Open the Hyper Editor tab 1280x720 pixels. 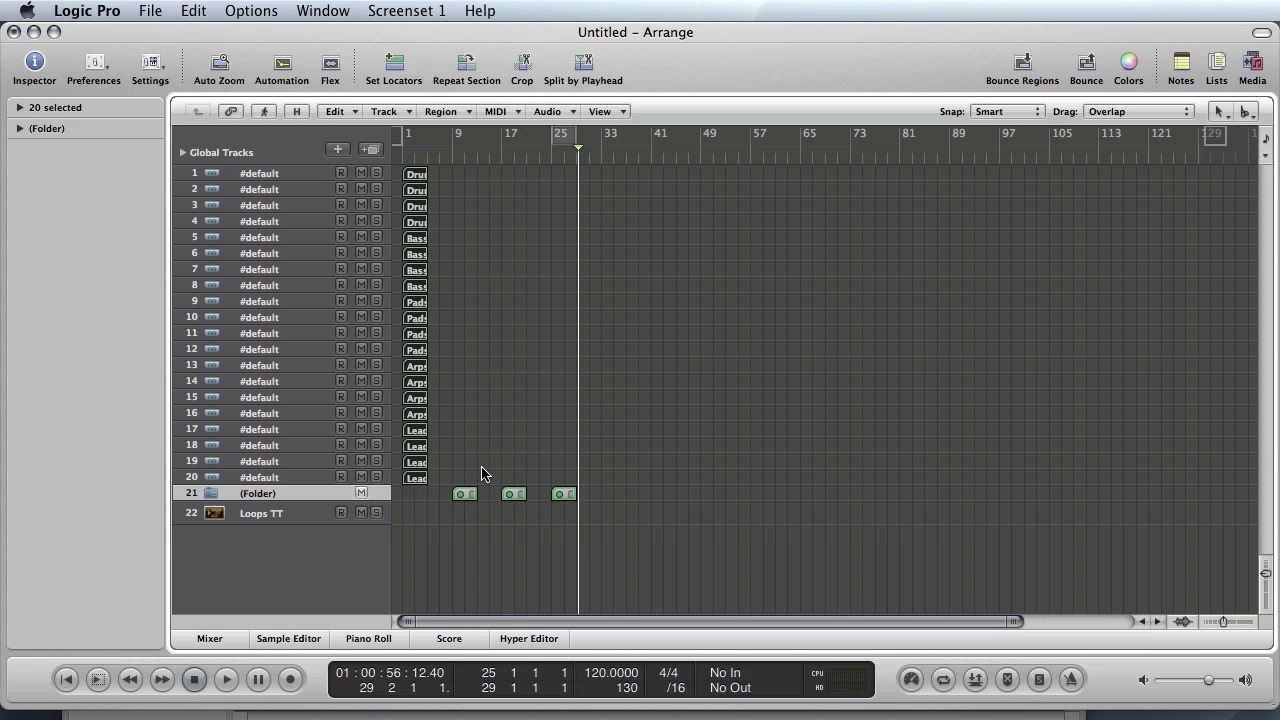[x=529, y=638]
